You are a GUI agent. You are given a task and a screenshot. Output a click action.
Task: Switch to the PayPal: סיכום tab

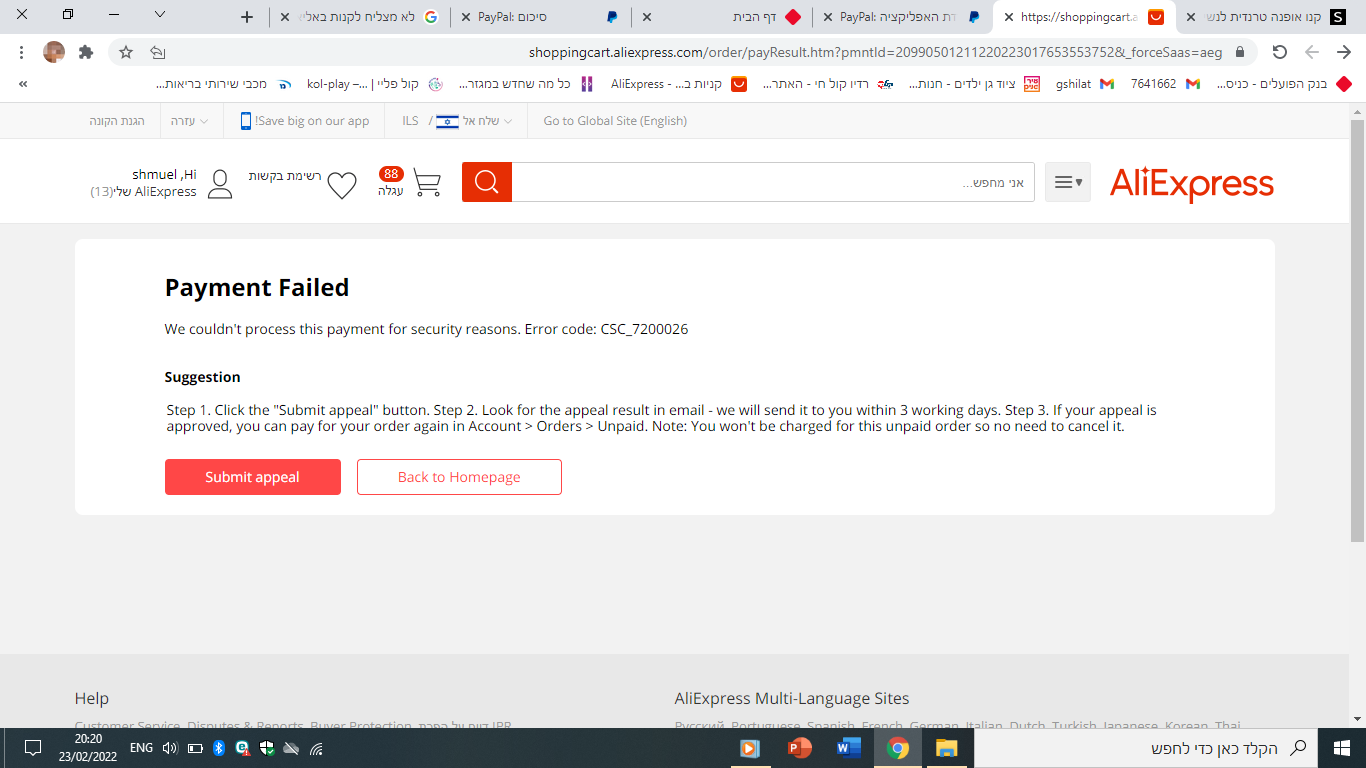541,17
